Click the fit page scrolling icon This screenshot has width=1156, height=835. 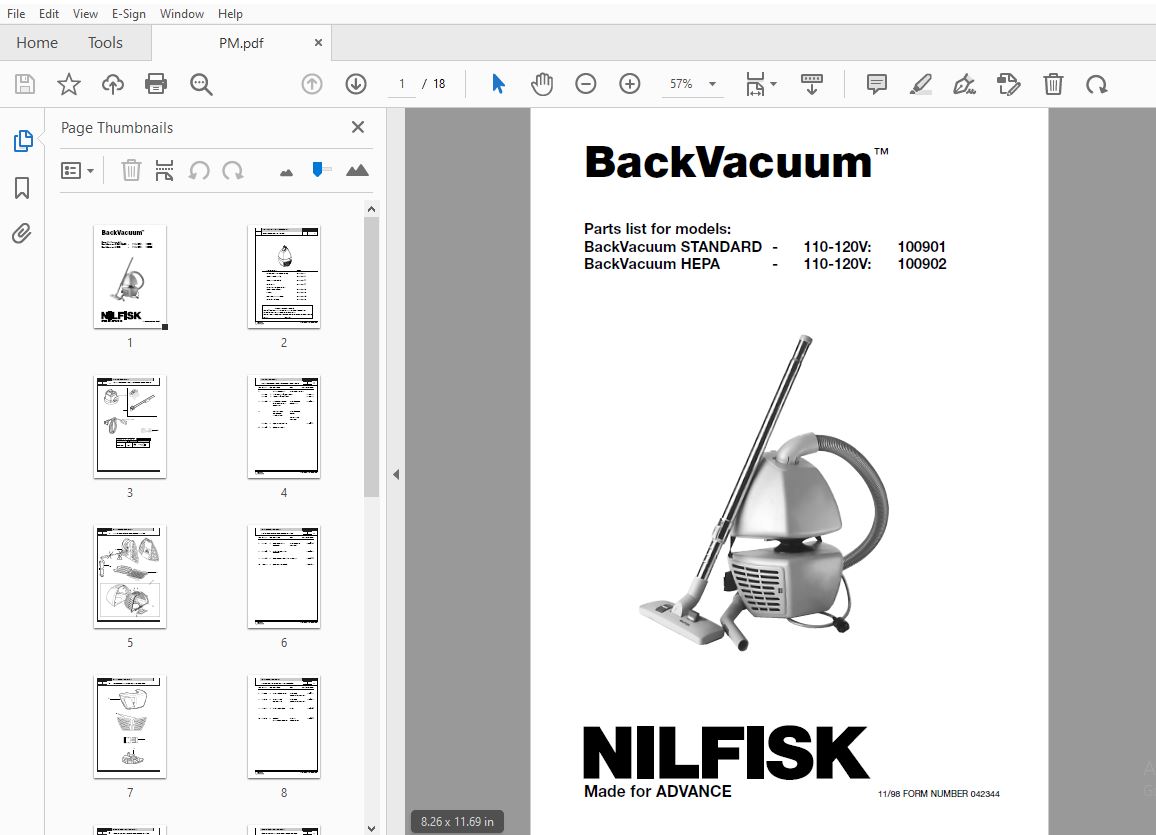coord(755,84)
